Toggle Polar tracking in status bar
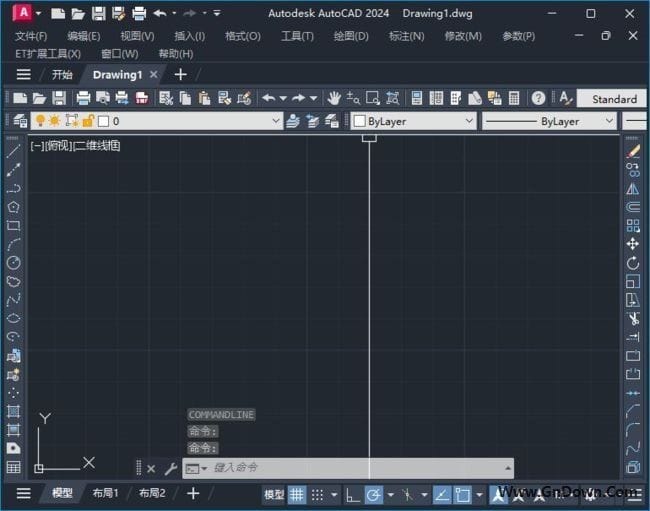 click(374, 494)
